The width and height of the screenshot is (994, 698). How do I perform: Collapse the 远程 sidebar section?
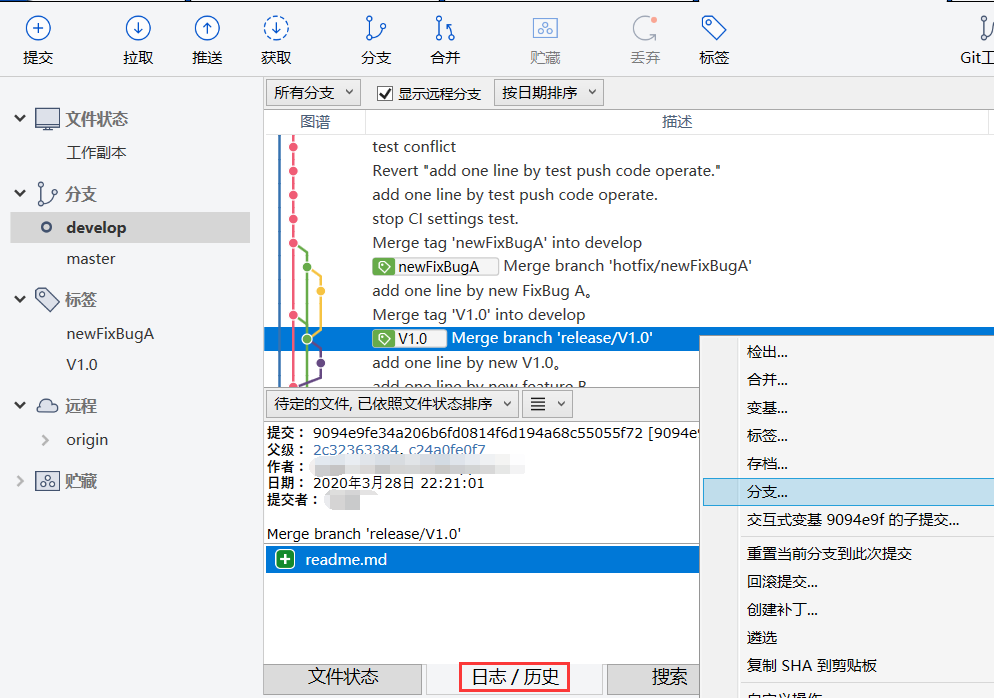(x=20, y=405)
